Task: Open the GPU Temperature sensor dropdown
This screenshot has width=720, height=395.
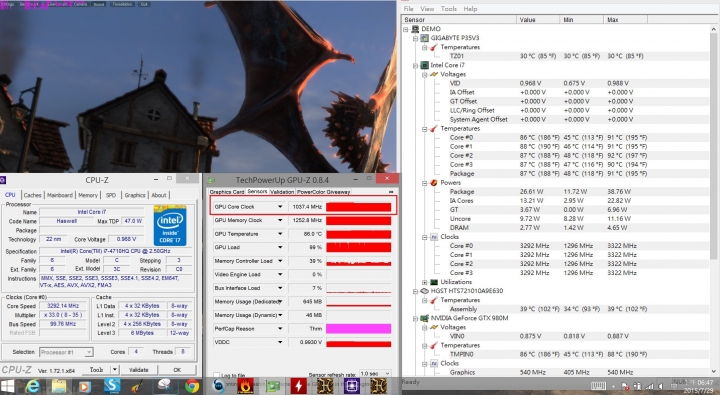Action: [x=280, y=234]
